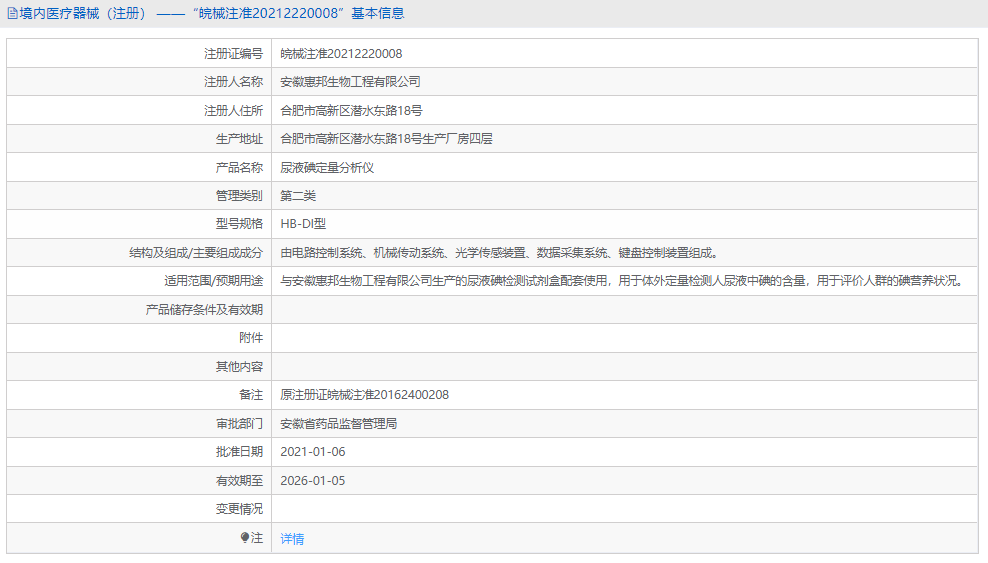The width and height of the screenshot is (988, 563).
Task: Click the lightbulb icon beside 注
Action: (x=245, y=538)
